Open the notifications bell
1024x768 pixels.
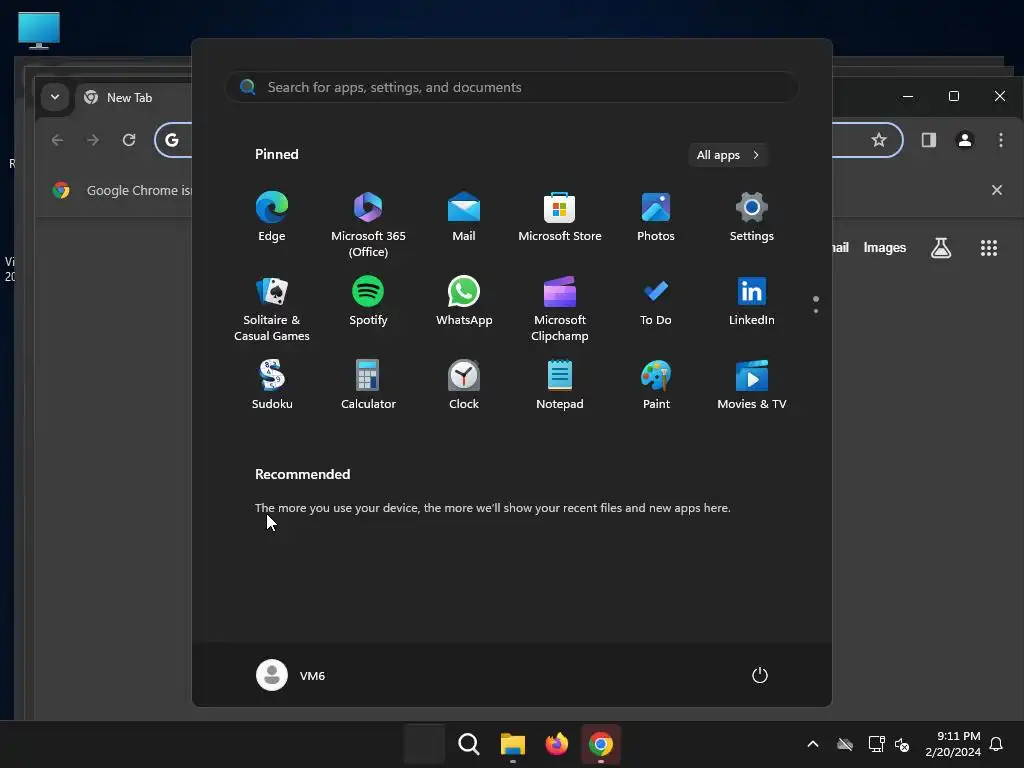click(x=997, y=744)
